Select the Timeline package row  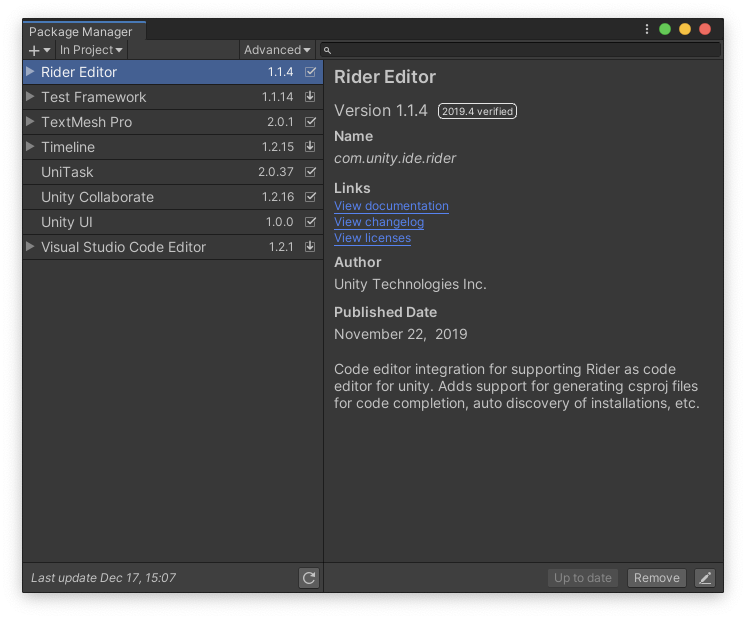(x=173, y=147)
